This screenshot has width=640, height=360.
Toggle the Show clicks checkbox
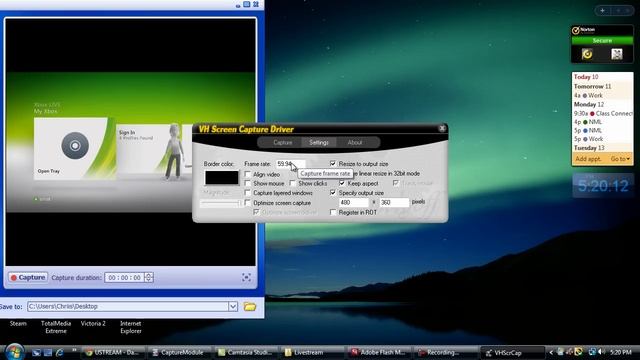293,184
